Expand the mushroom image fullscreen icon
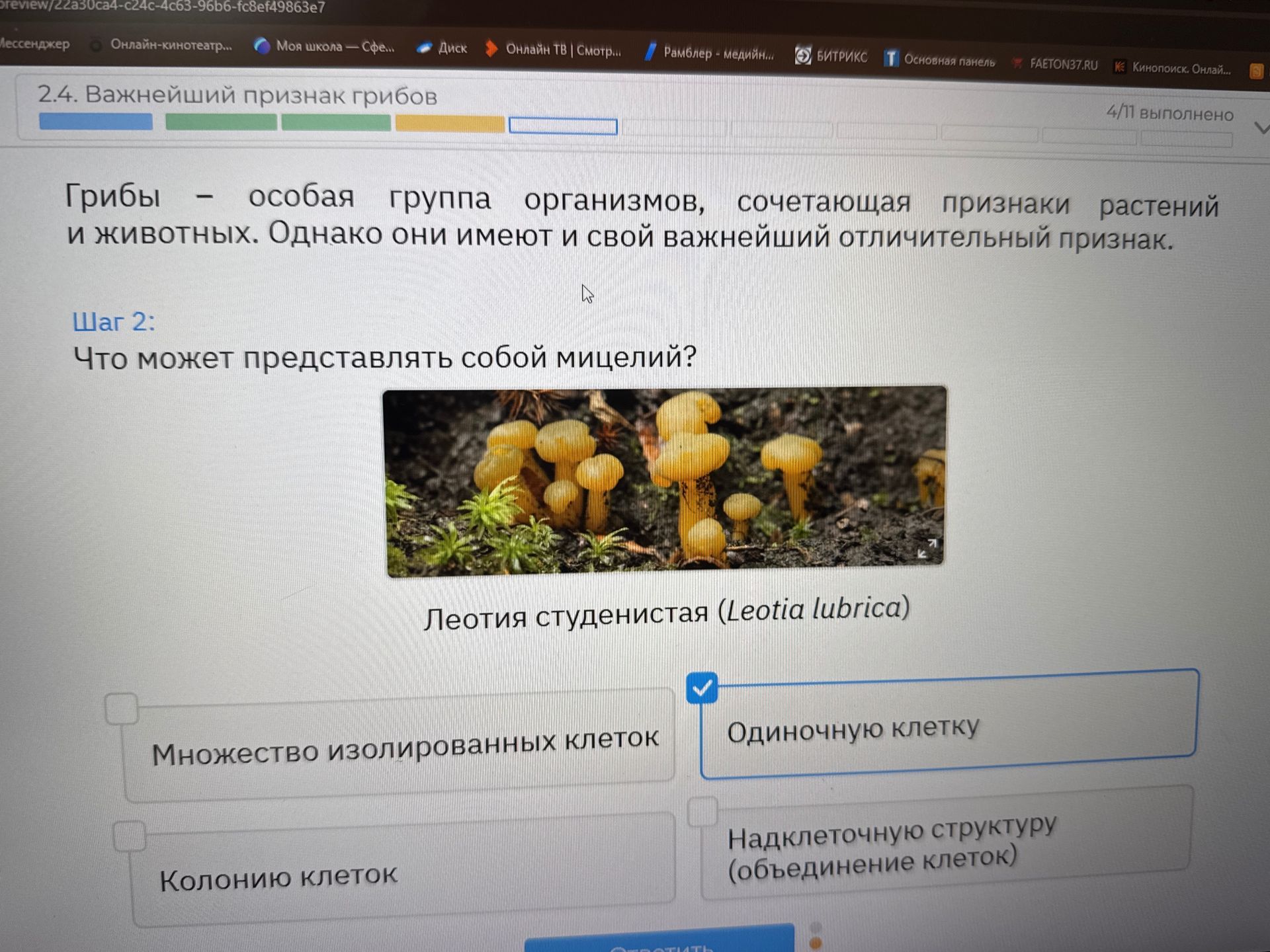The image size is (1270, 952). click(926, 548)
